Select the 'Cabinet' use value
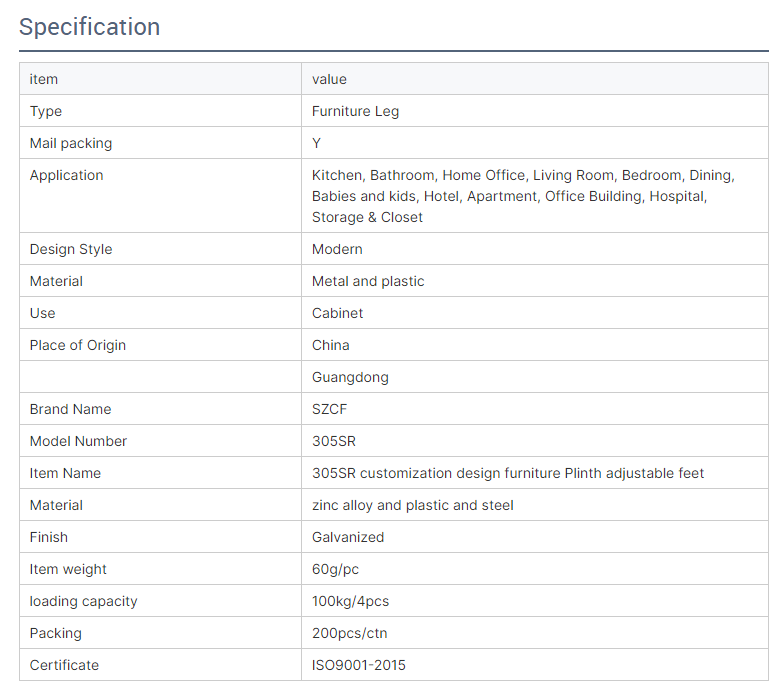 coord(337,313)
